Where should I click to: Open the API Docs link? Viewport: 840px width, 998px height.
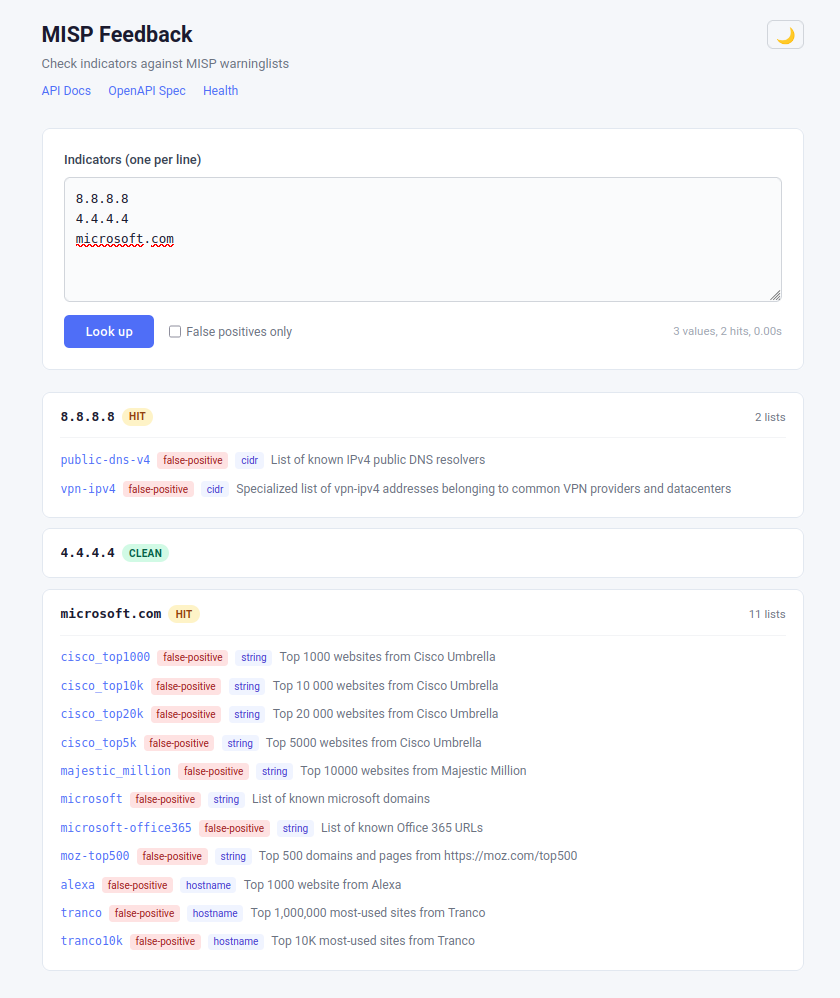pyautogui.click(x=66, y=91)
